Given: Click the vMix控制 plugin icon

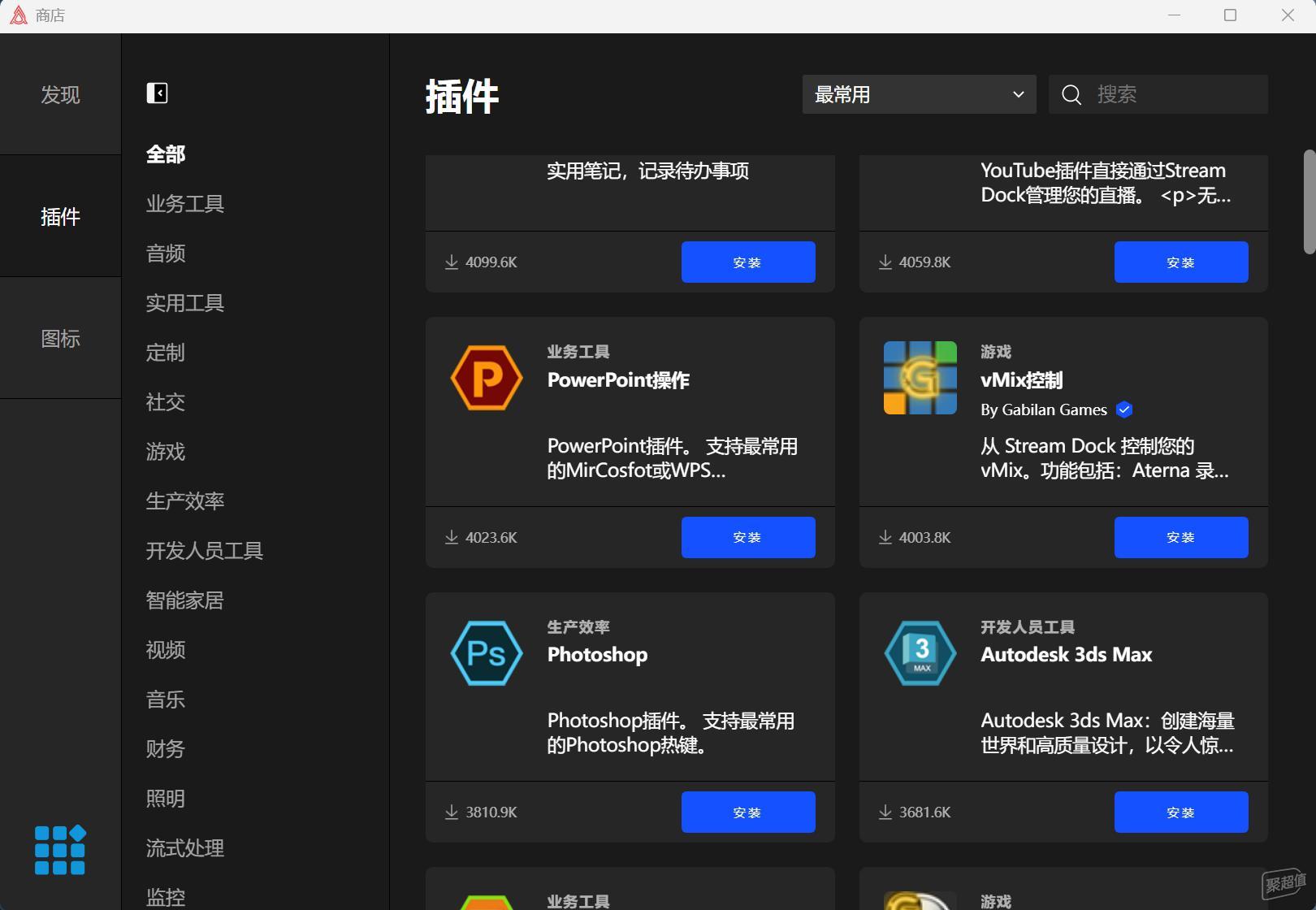Looking at the screenshot, I should 920,378.
